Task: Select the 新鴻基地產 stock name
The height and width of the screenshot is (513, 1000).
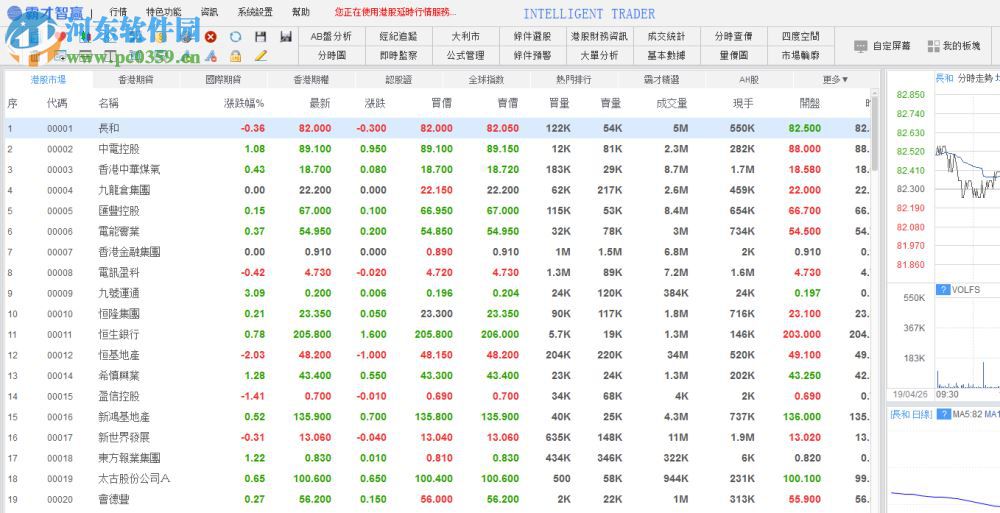Action: [124, 417]
